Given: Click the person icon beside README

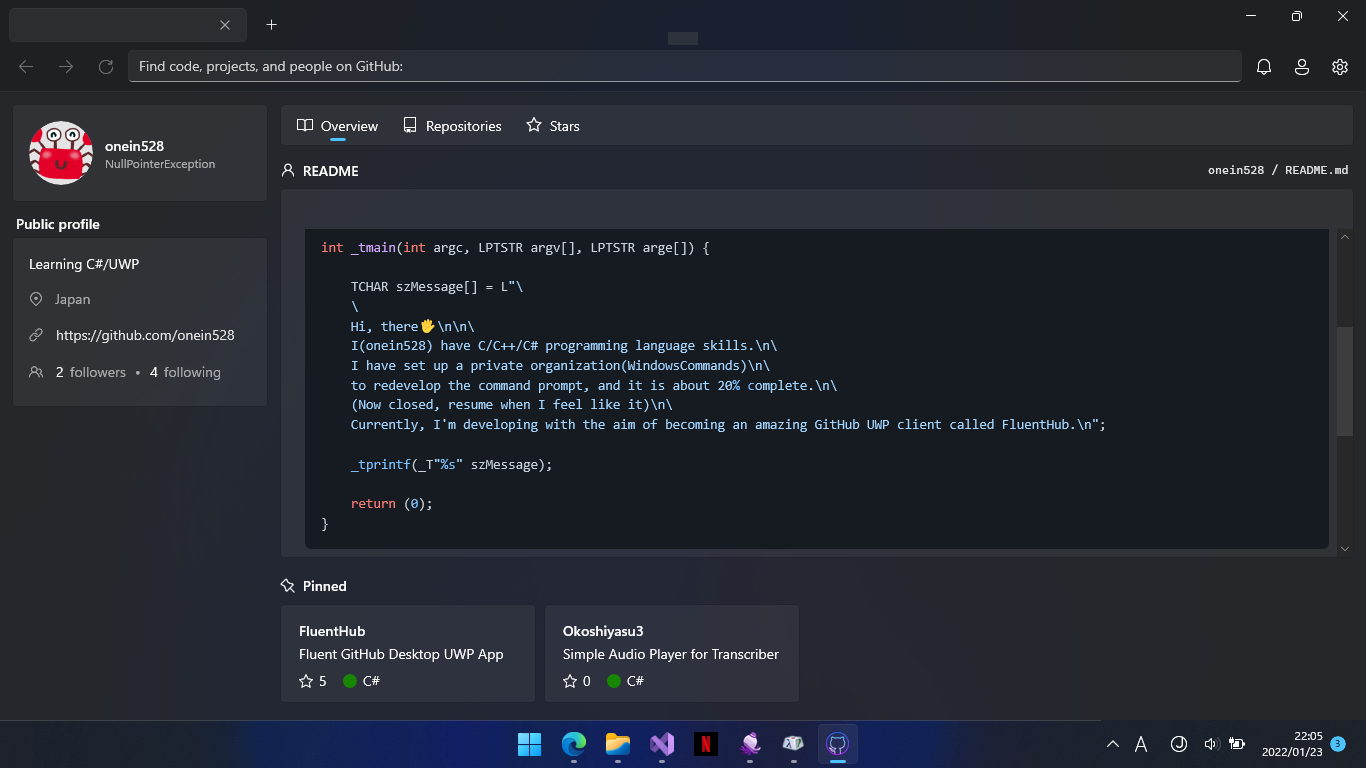Looking at the screenshot, I should coord(287,170).
